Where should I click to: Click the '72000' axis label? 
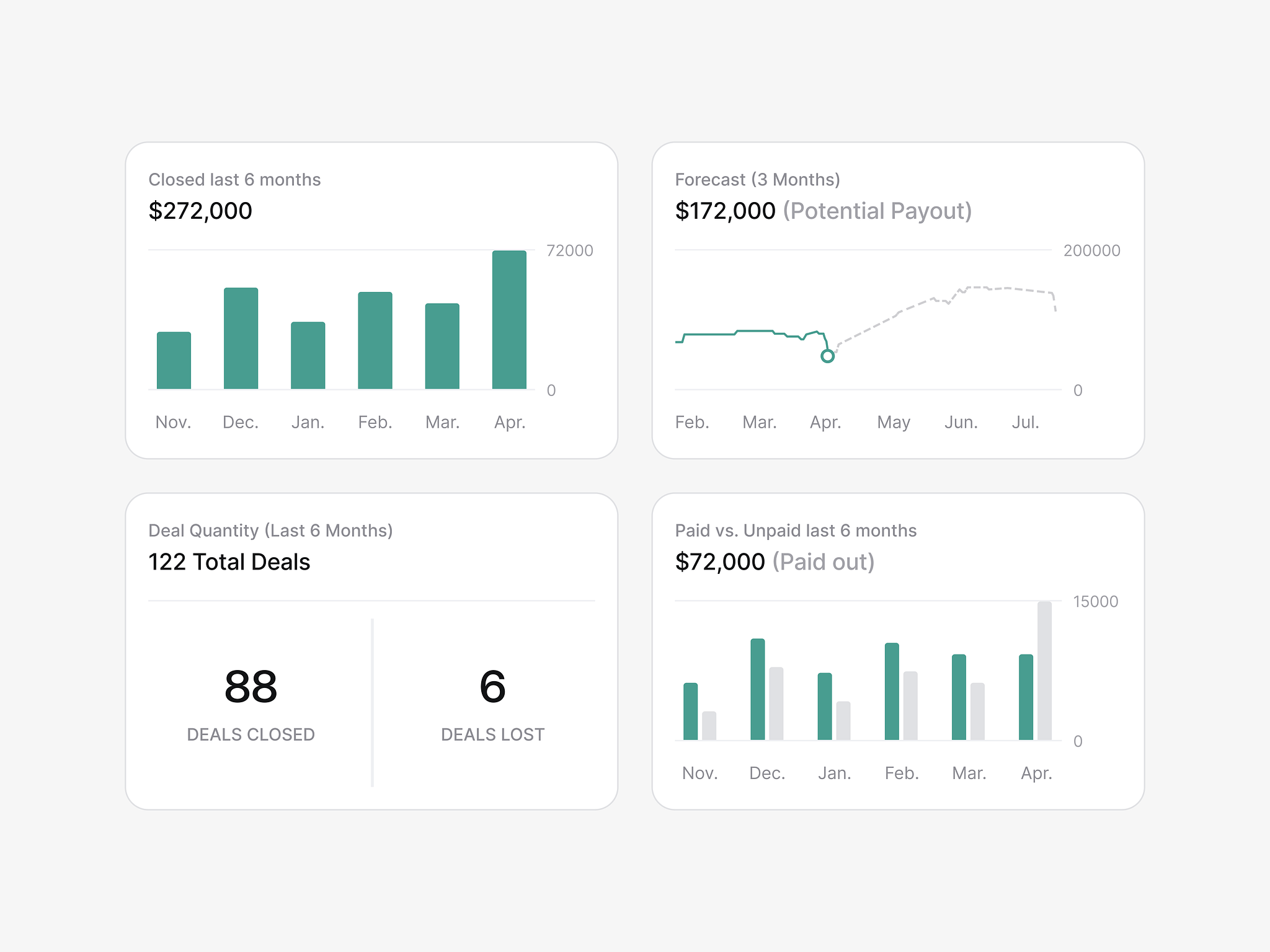pyautogui.click(x=570, y=251)
